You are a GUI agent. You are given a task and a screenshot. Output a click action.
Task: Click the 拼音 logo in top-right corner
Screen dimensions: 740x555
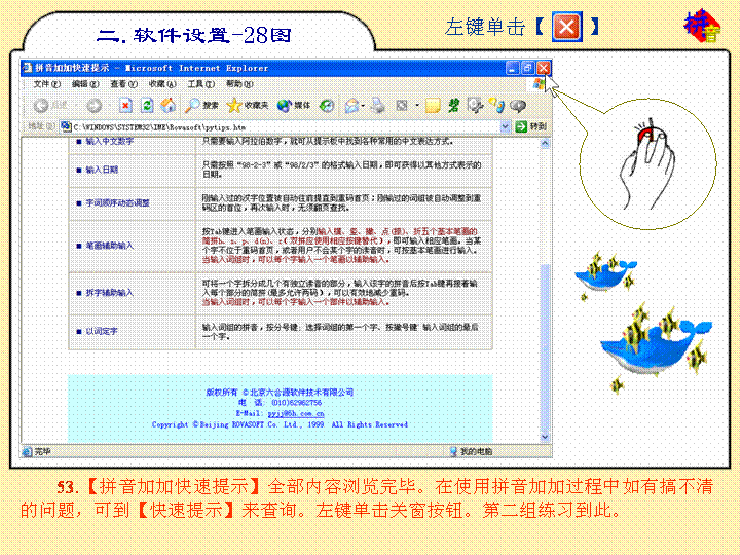tap(702, 25)
